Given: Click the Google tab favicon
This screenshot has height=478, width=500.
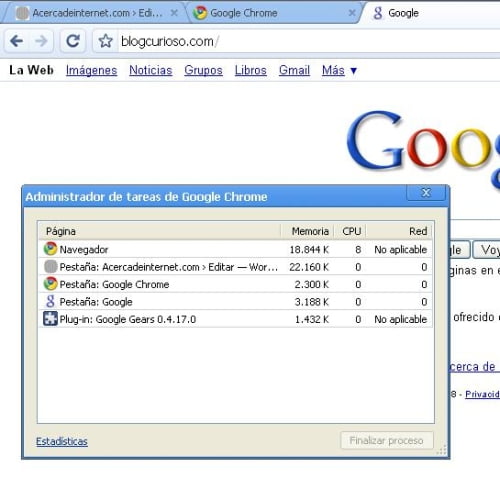Looking at the screenshot, I should 378,13.
